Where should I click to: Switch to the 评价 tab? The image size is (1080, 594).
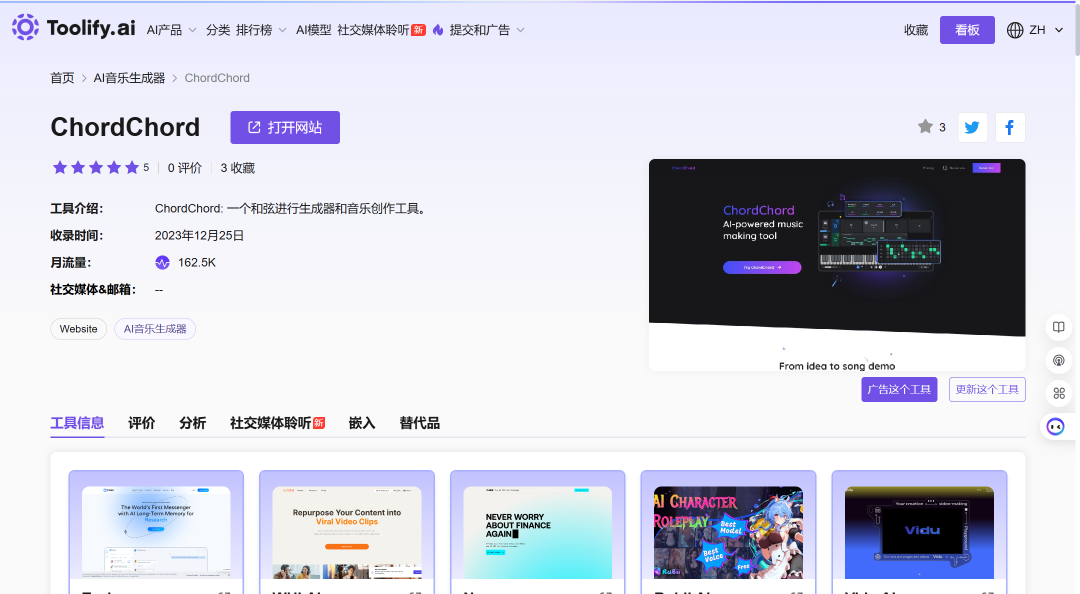pyautogui.click(x=142, y=423)
